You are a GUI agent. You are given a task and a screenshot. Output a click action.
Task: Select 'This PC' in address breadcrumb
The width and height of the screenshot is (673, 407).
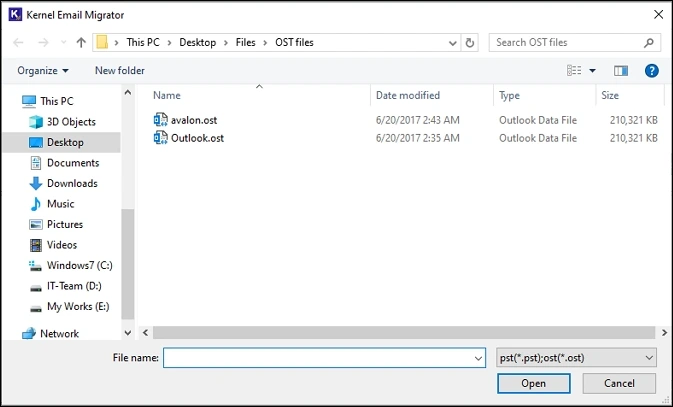pyautogui.click(x=143, y=43)
